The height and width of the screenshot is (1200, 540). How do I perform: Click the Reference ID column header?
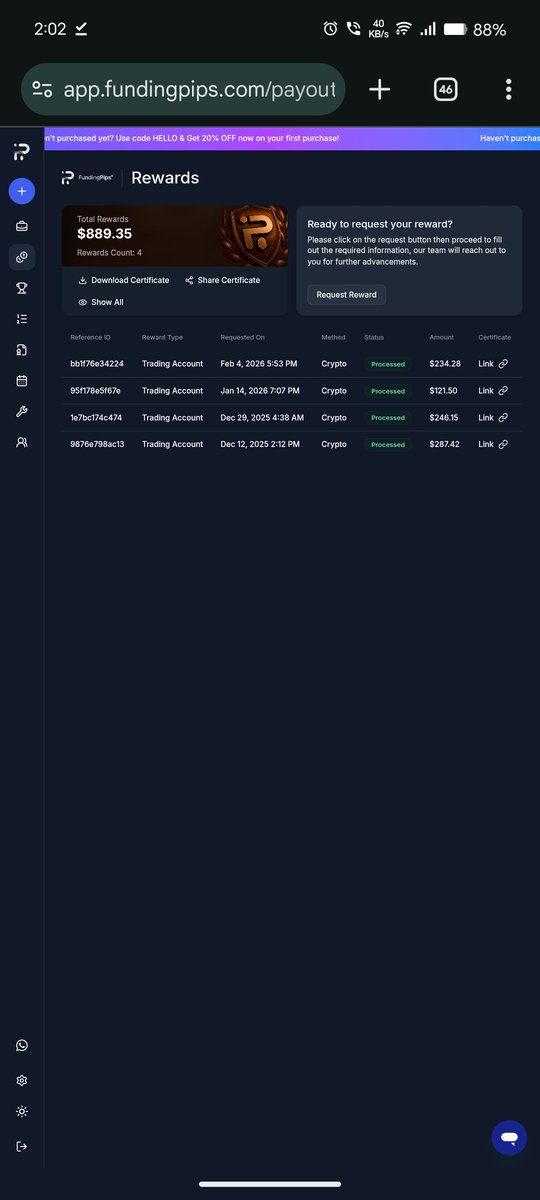click(x=91, y=337)
